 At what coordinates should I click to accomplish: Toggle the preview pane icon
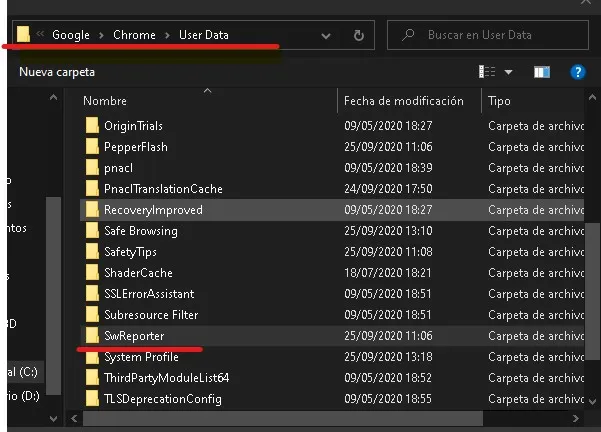click(541, 72)
